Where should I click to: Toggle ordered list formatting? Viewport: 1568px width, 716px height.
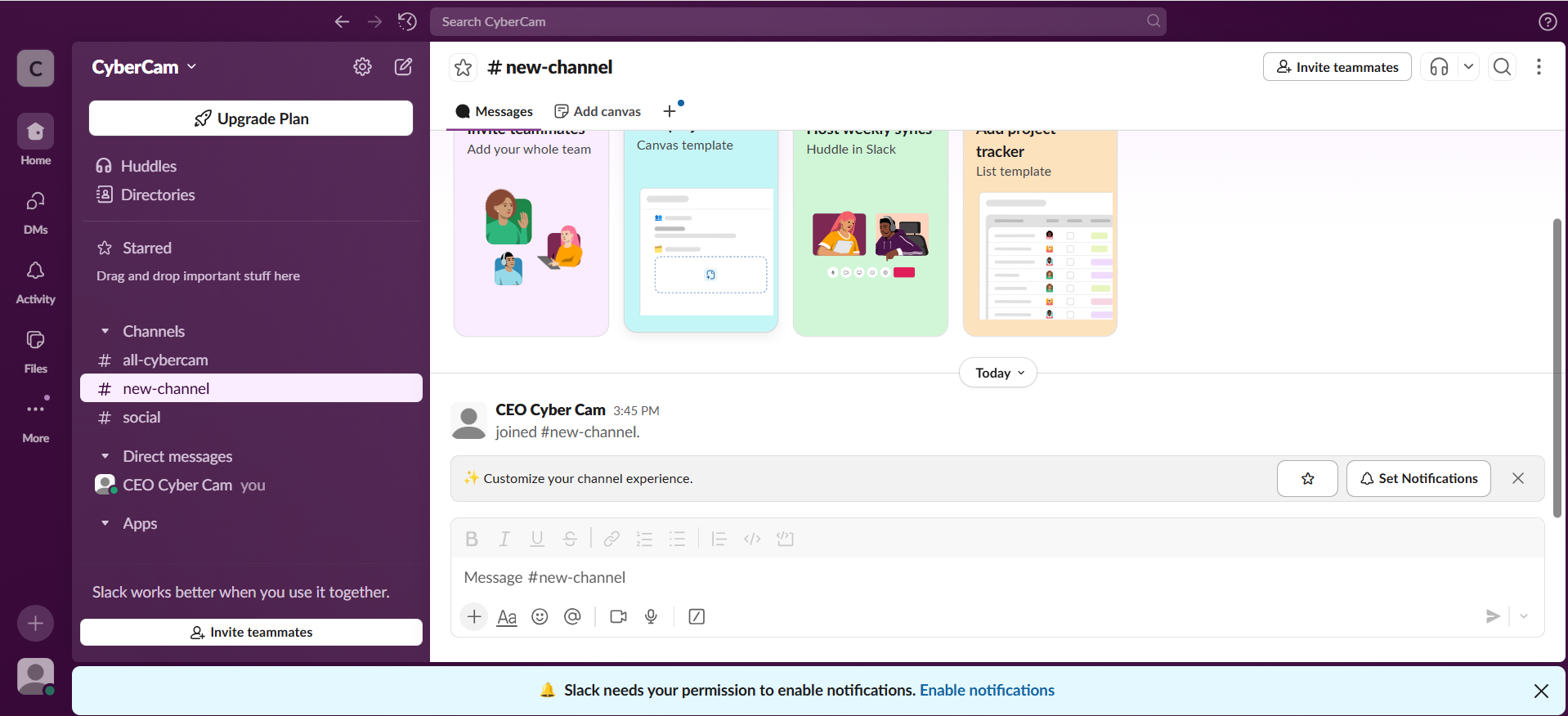point(644,539)
